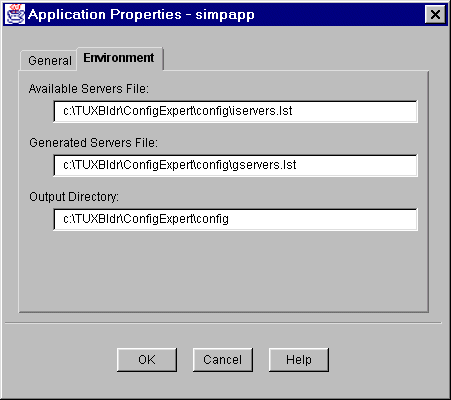Close the Application Properties window
The height and width of the screenshot is (400, 451).
point(435,14)
